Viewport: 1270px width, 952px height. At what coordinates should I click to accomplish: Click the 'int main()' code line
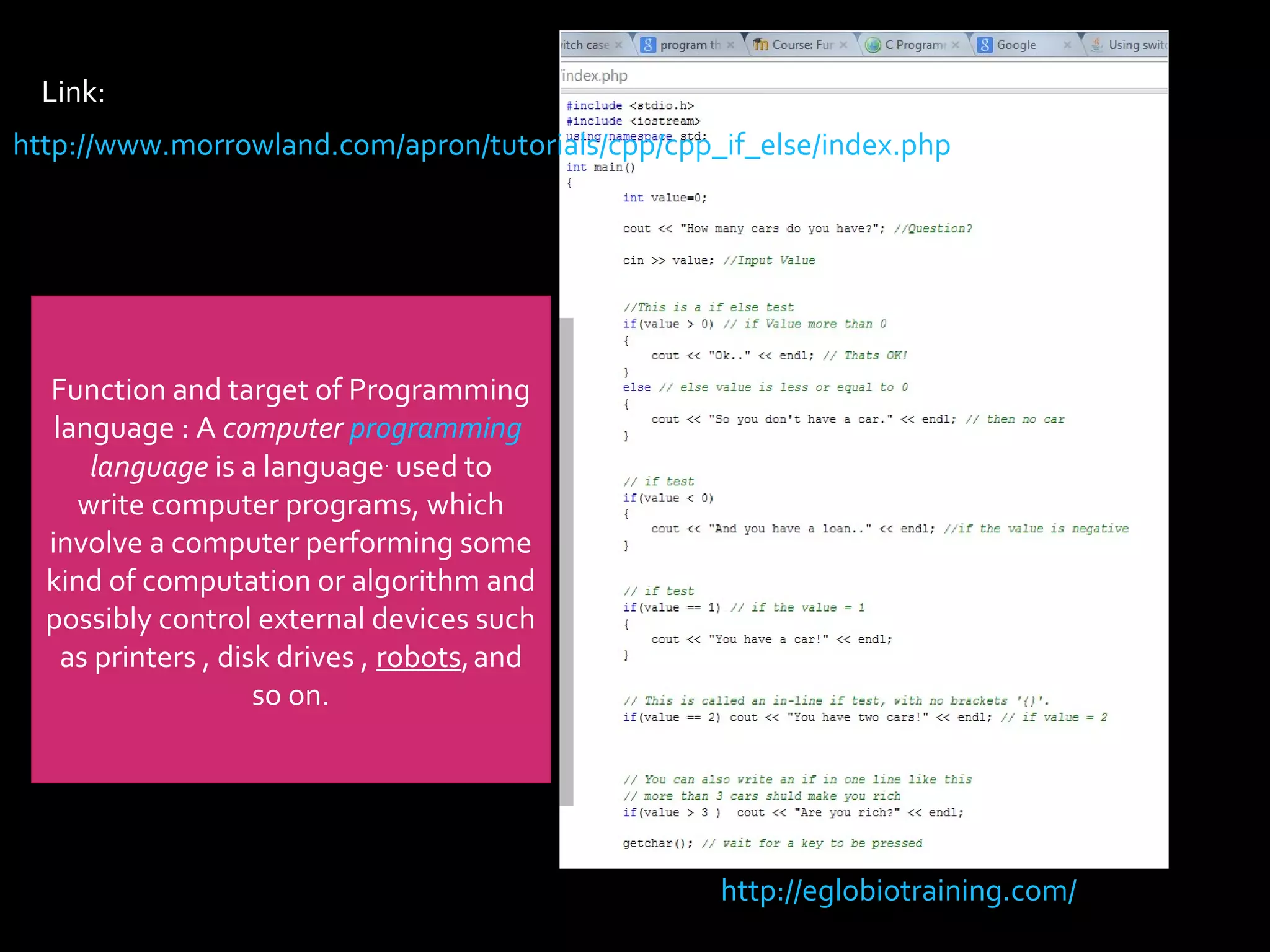(x=600, y=167)
